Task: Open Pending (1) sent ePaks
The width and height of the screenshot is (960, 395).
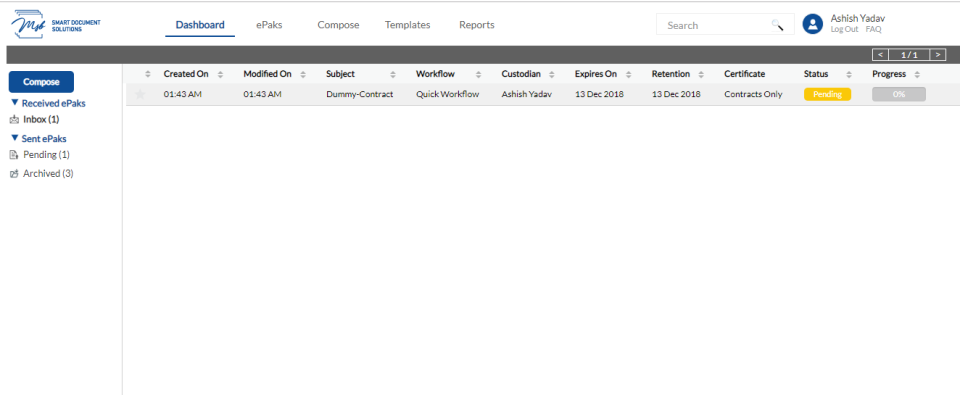Action: pyautogui.click(x=47, y=155)
